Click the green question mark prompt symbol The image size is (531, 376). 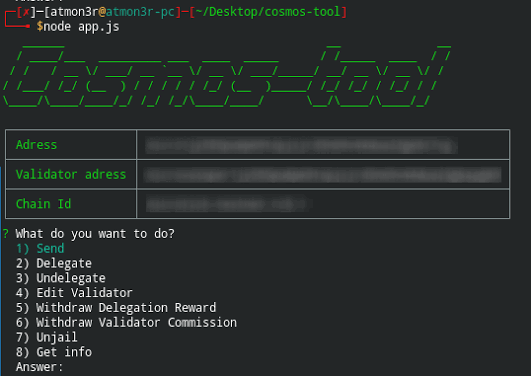point(6,234)
